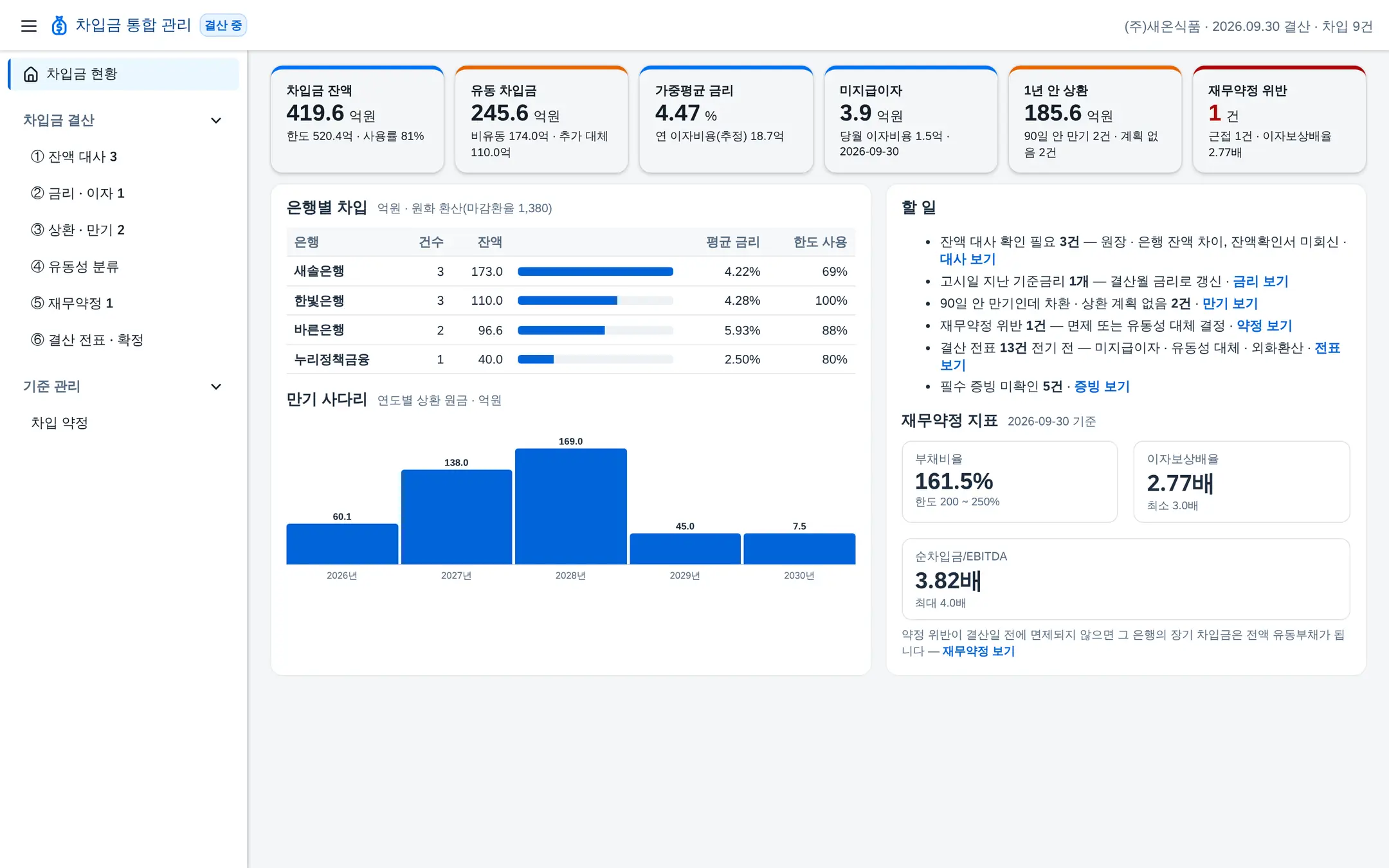Follow the 증빙 보기 link
This screenshot has height=868, width=1389.
click(1102, 386)
